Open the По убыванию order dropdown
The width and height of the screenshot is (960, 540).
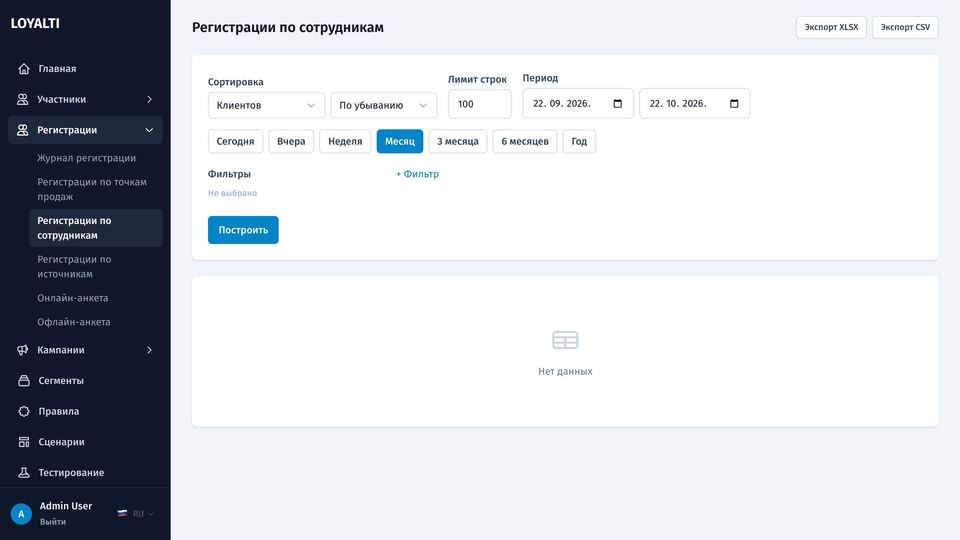(384, 105)
